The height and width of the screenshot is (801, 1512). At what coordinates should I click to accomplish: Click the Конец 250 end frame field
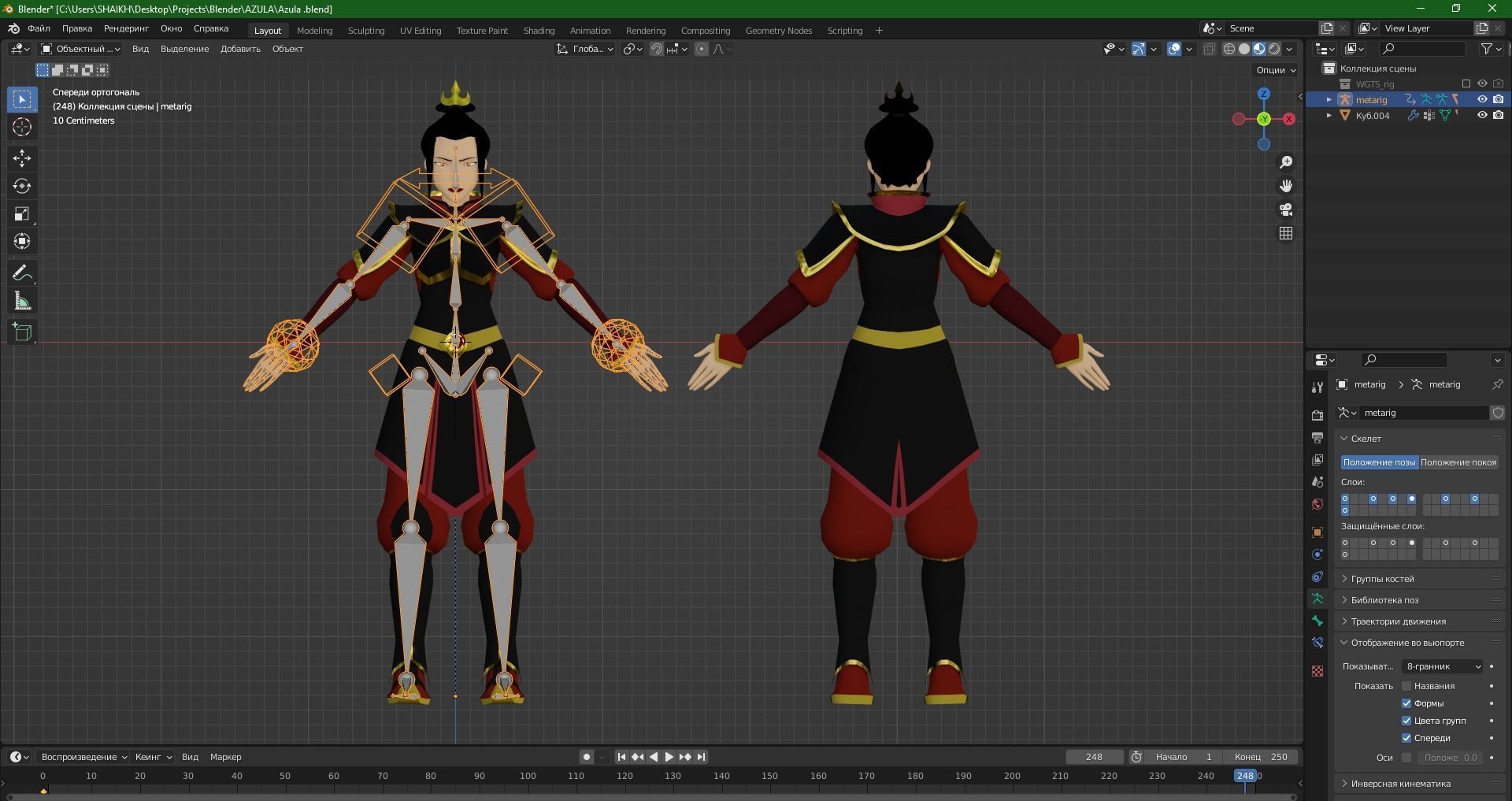tap(1261, 757)
